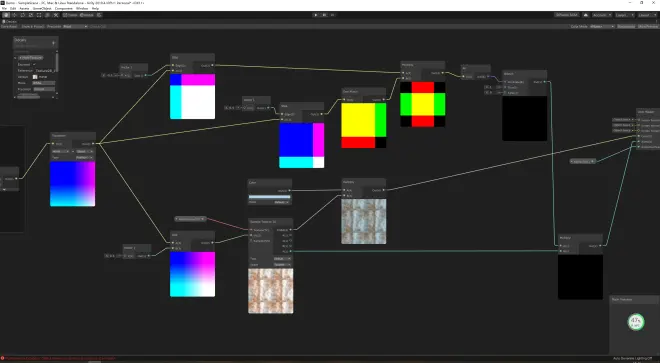Click the Pause button
The image size is (660, 363).
click(324, 15)
